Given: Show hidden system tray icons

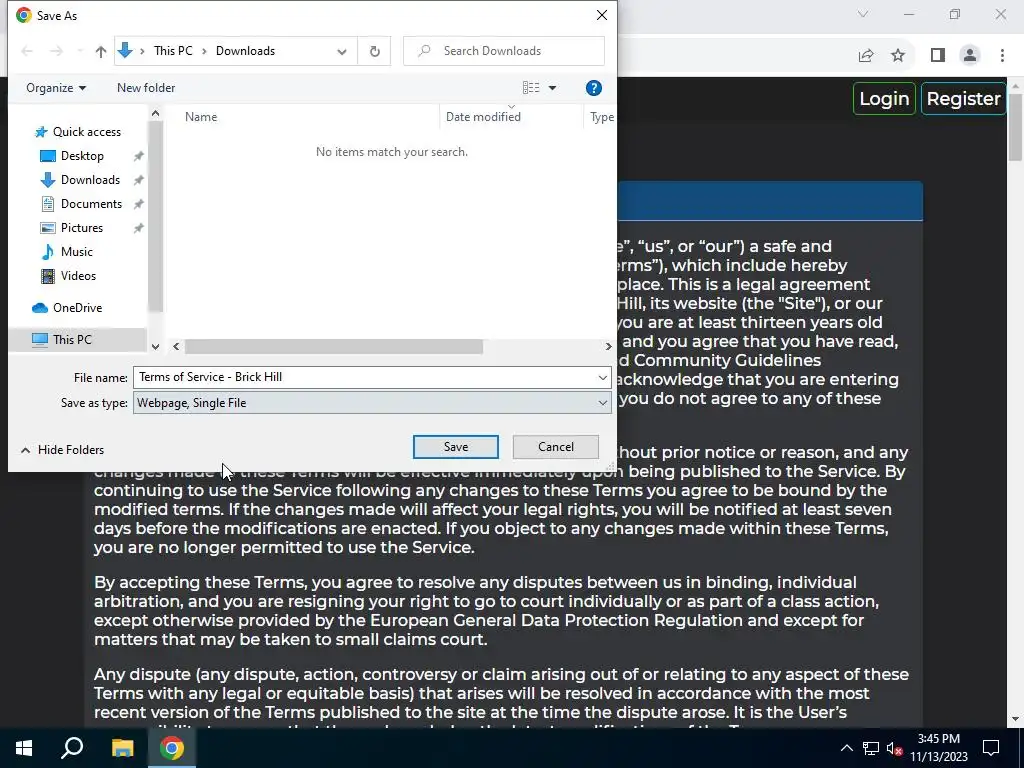Looking at the screenshot, I should [x=846, y=748].
